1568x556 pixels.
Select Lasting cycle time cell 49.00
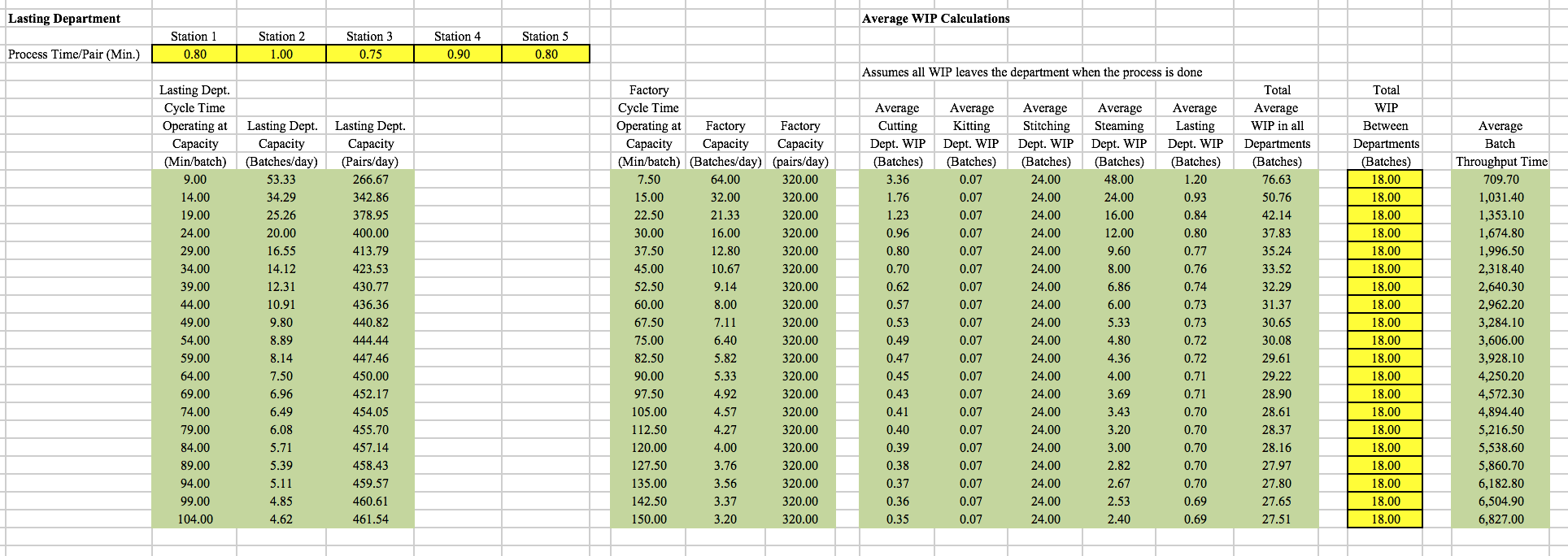pyautogui.click(x=195, y=322)
